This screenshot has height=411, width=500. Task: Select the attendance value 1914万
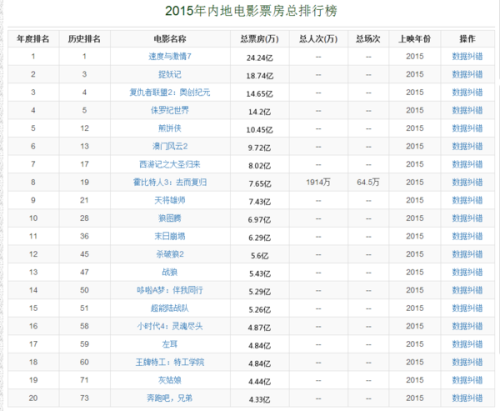318,182
